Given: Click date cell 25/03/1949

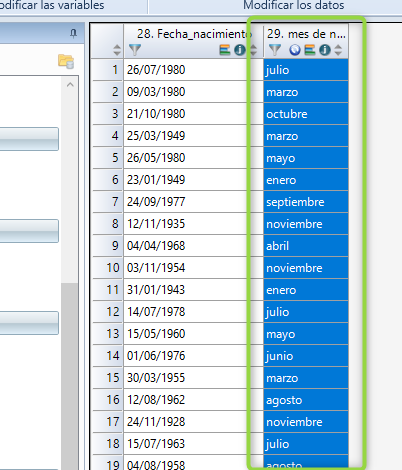Looking at the screenshot, I should [193, 136].
